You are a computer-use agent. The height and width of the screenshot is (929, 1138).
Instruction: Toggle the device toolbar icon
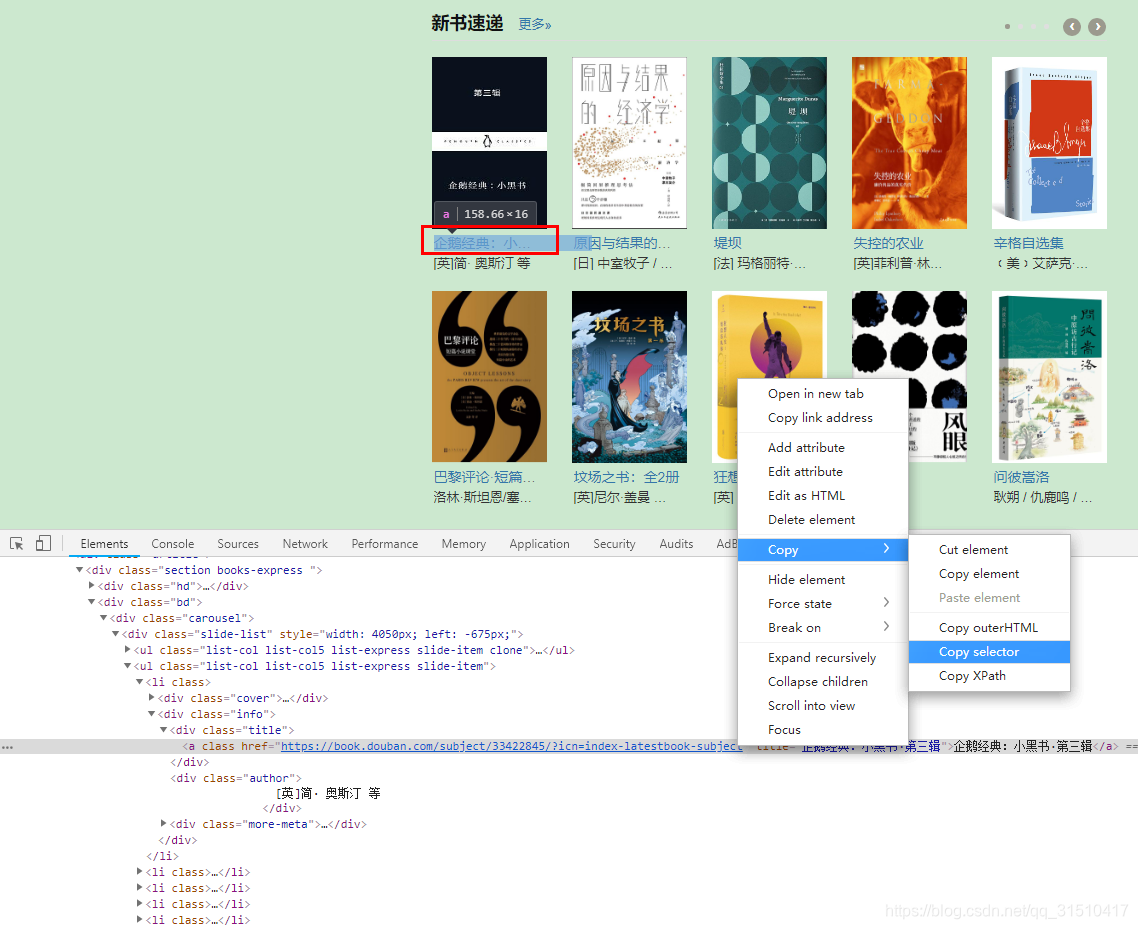[44, 543]
